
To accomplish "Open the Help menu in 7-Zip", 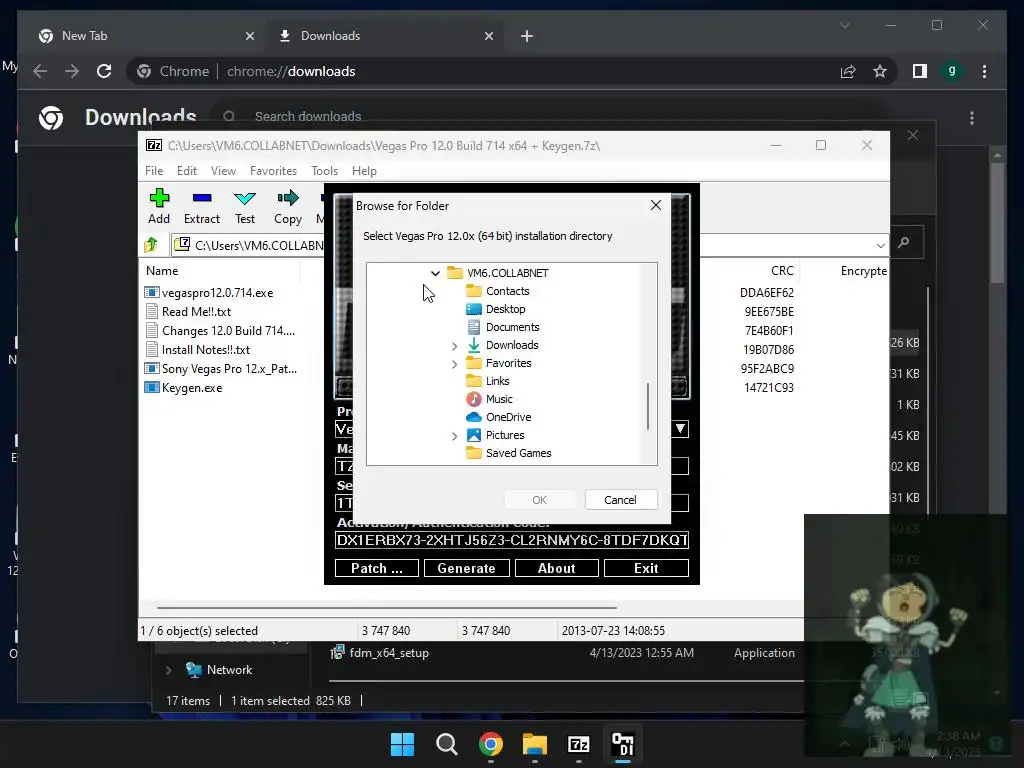I will pyautogui.click(x=364, y=170).
